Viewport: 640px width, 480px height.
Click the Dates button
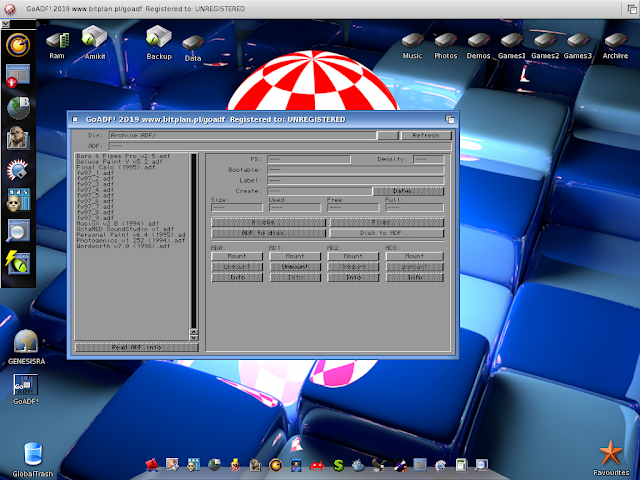[x=408, y=191]
